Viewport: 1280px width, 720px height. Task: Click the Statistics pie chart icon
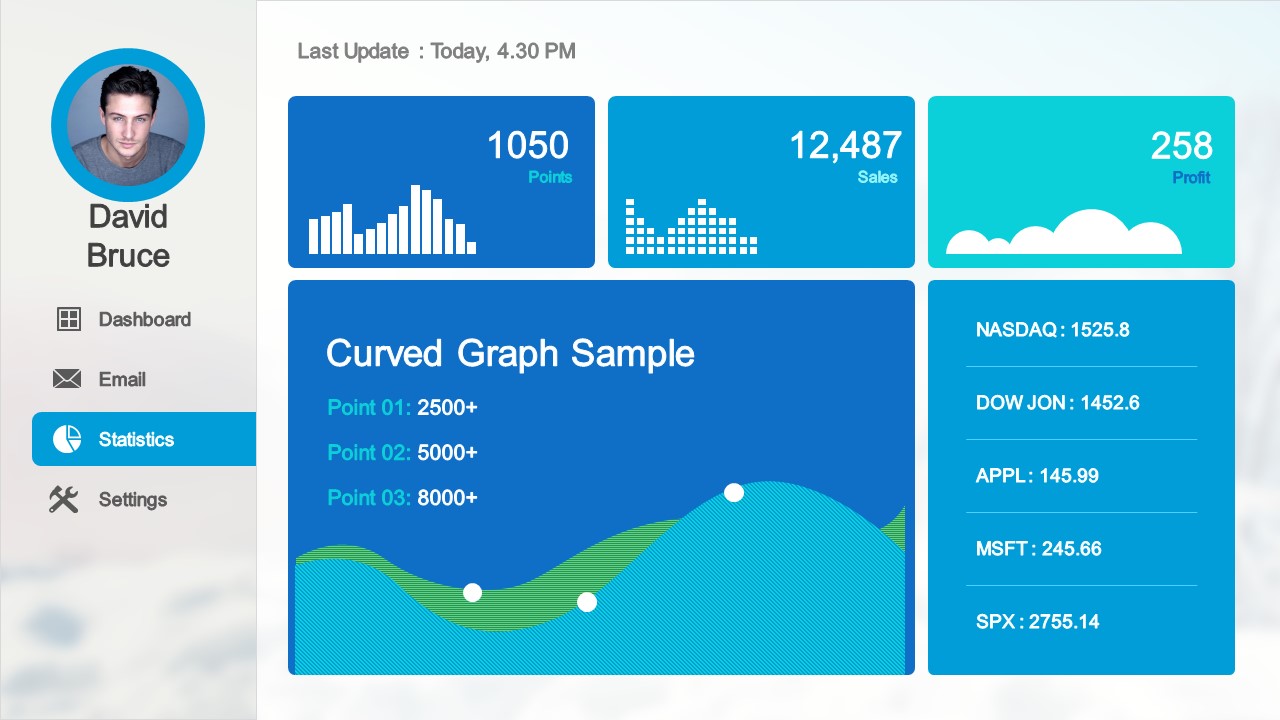pos(67,439)
